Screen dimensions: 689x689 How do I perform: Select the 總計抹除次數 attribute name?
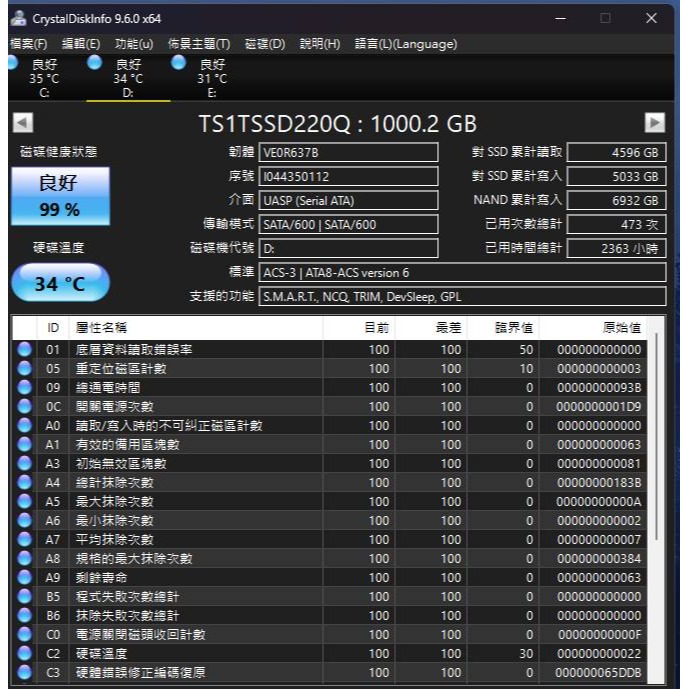114,482
